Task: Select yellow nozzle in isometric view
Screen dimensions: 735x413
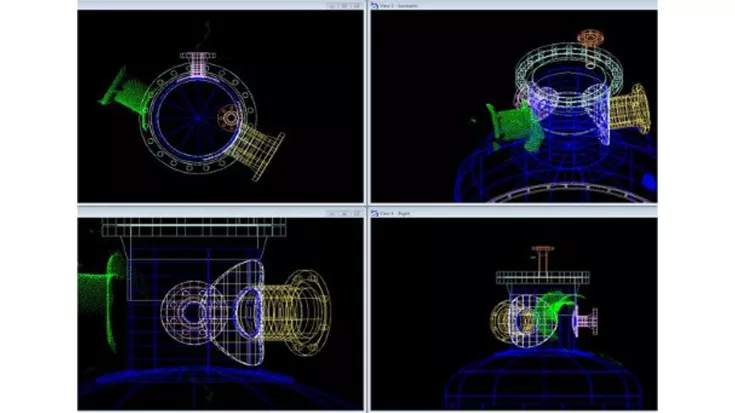Action: click(632, 108)
